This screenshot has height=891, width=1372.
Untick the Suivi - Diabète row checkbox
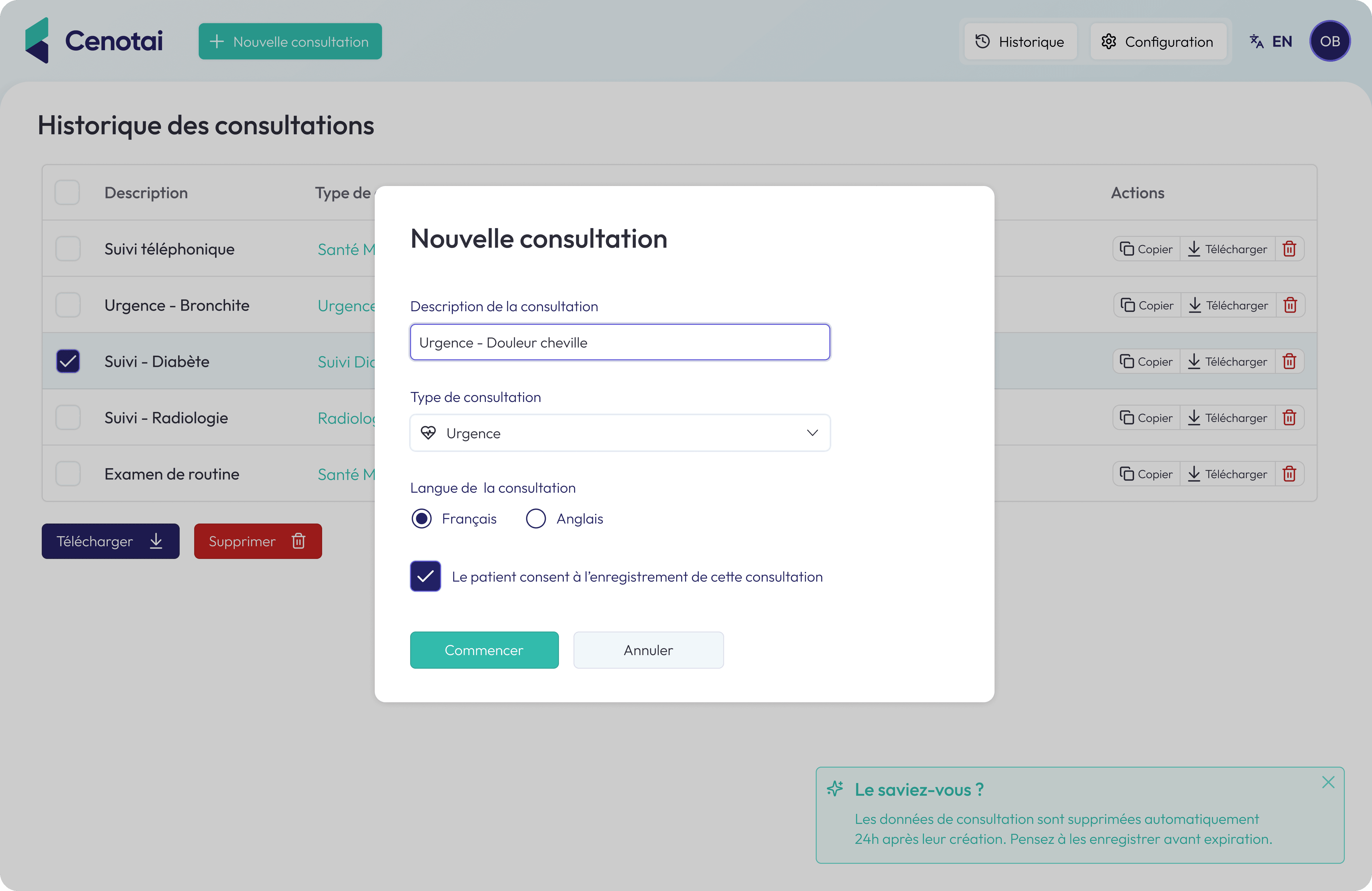68,361
